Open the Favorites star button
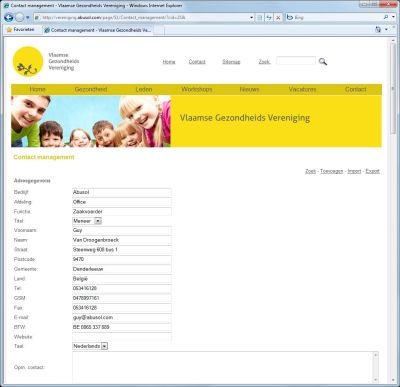400x387 pixels. pyautogui.click(x=20, y=30)
